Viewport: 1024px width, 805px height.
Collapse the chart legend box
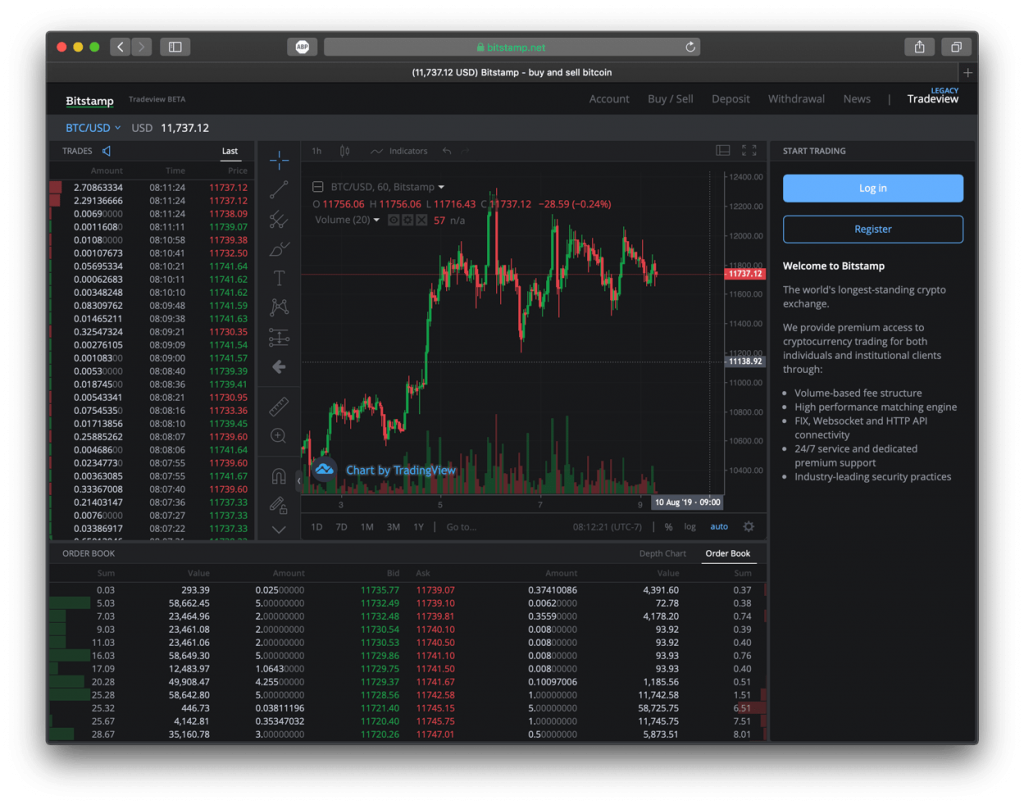click(x=317, y=187)
